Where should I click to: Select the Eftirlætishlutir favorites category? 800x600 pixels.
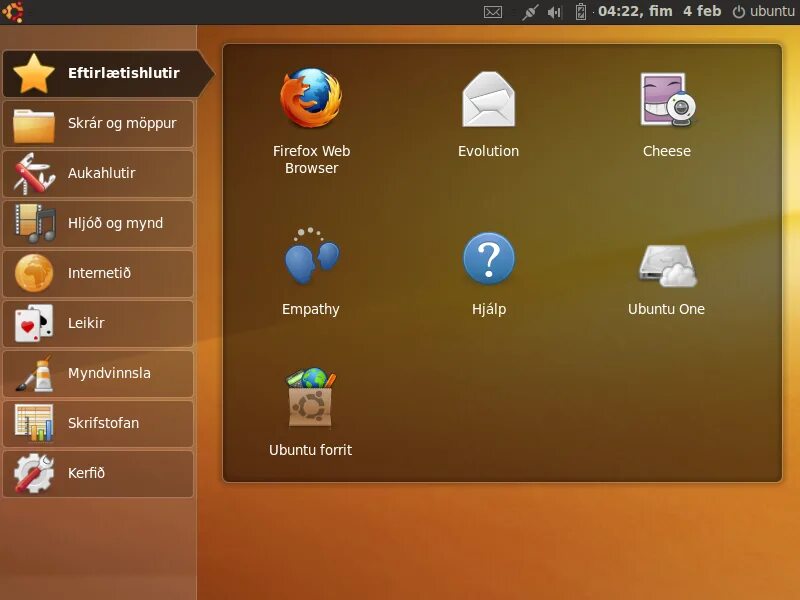[x=107, y=73]
